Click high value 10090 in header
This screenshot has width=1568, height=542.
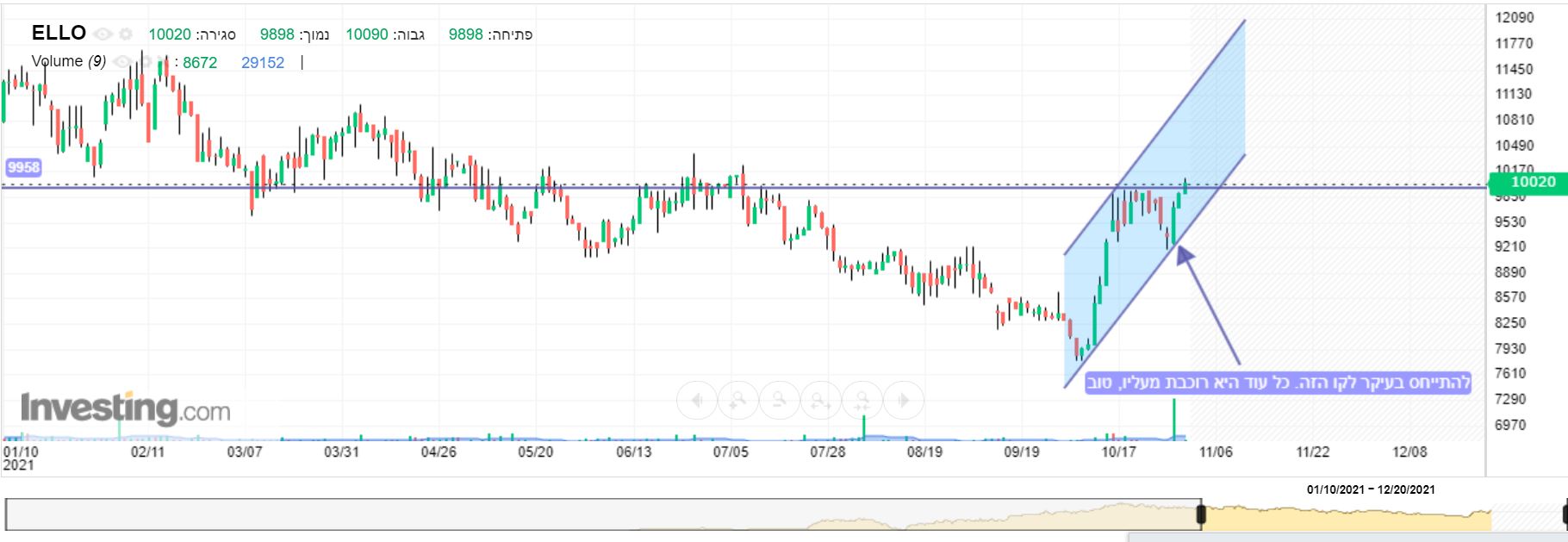[367, 34]
